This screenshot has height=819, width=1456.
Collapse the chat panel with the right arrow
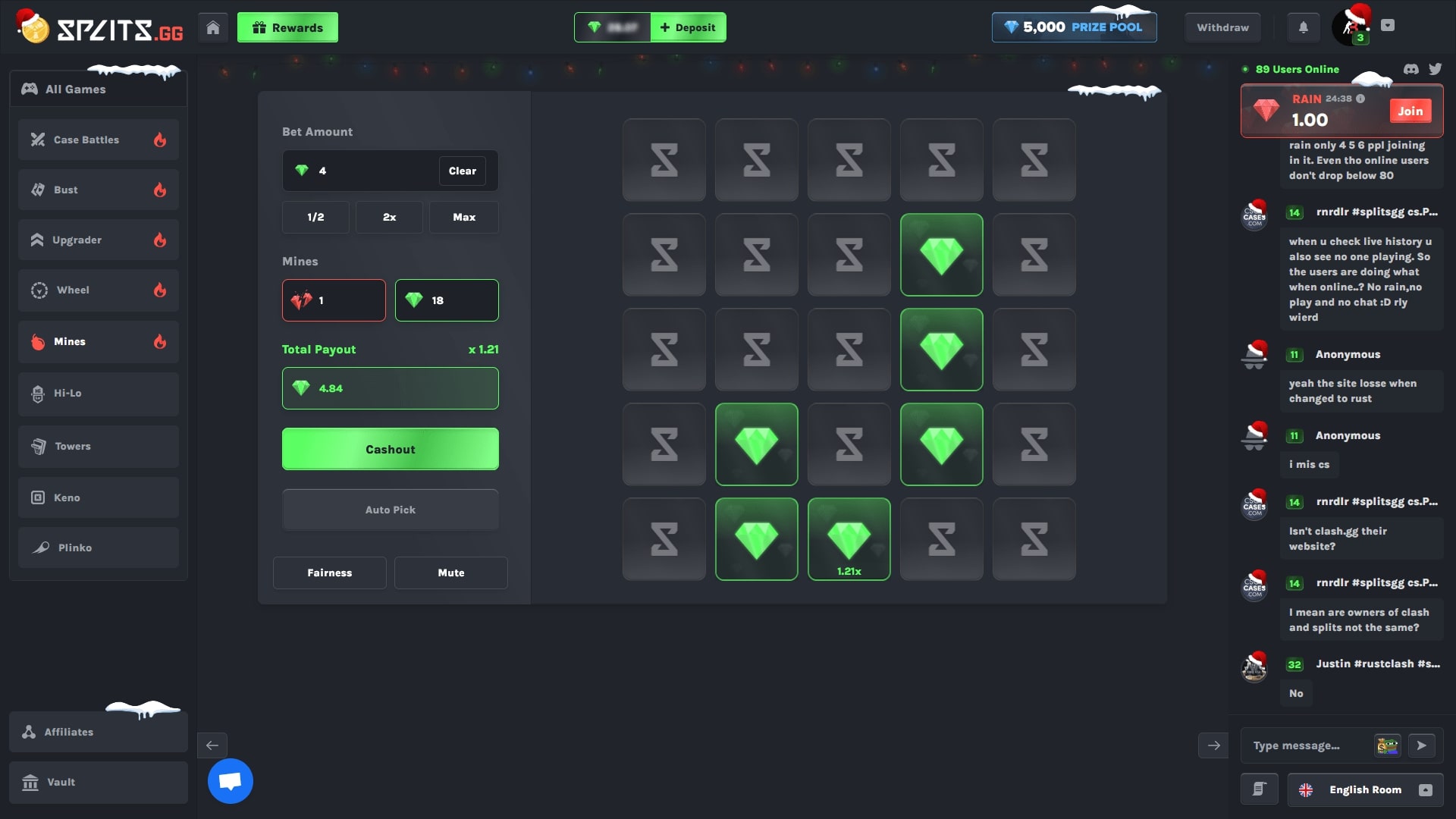coord(1213,745)
